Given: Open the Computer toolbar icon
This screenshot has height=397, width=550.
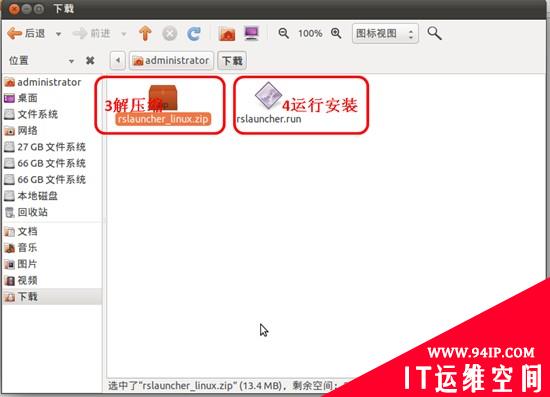Looking at the screenshot, I should (x=251, y=34).
